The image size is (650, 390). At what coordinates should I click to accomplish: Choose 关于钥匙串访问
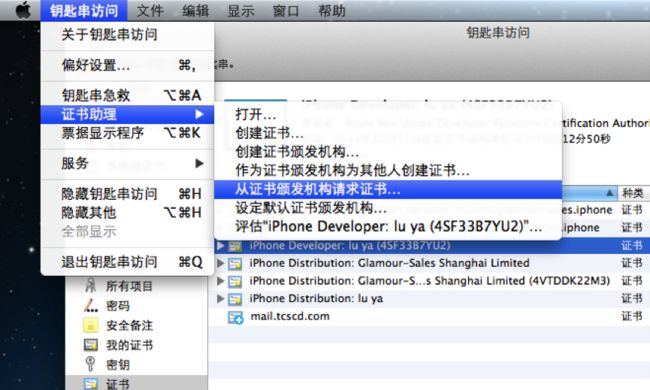point(127,34)
